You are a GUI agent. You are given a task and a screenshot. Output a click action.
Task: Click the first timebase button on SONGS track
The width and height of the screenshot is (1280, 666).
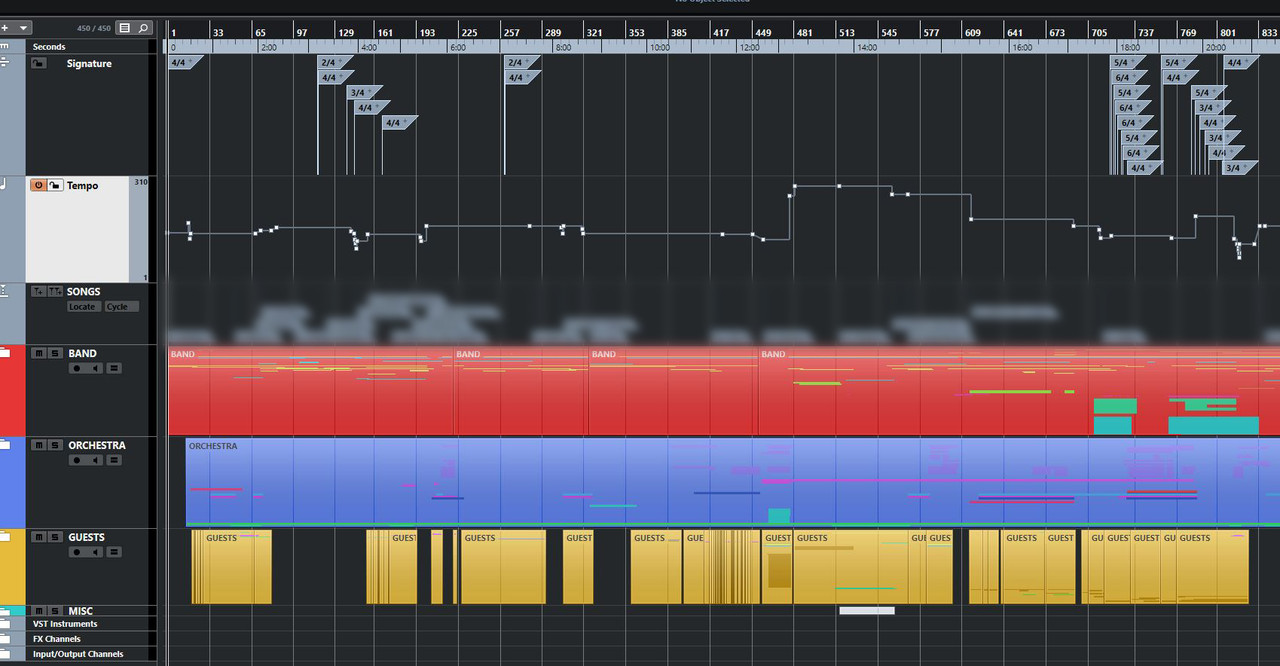click(39, 291)
